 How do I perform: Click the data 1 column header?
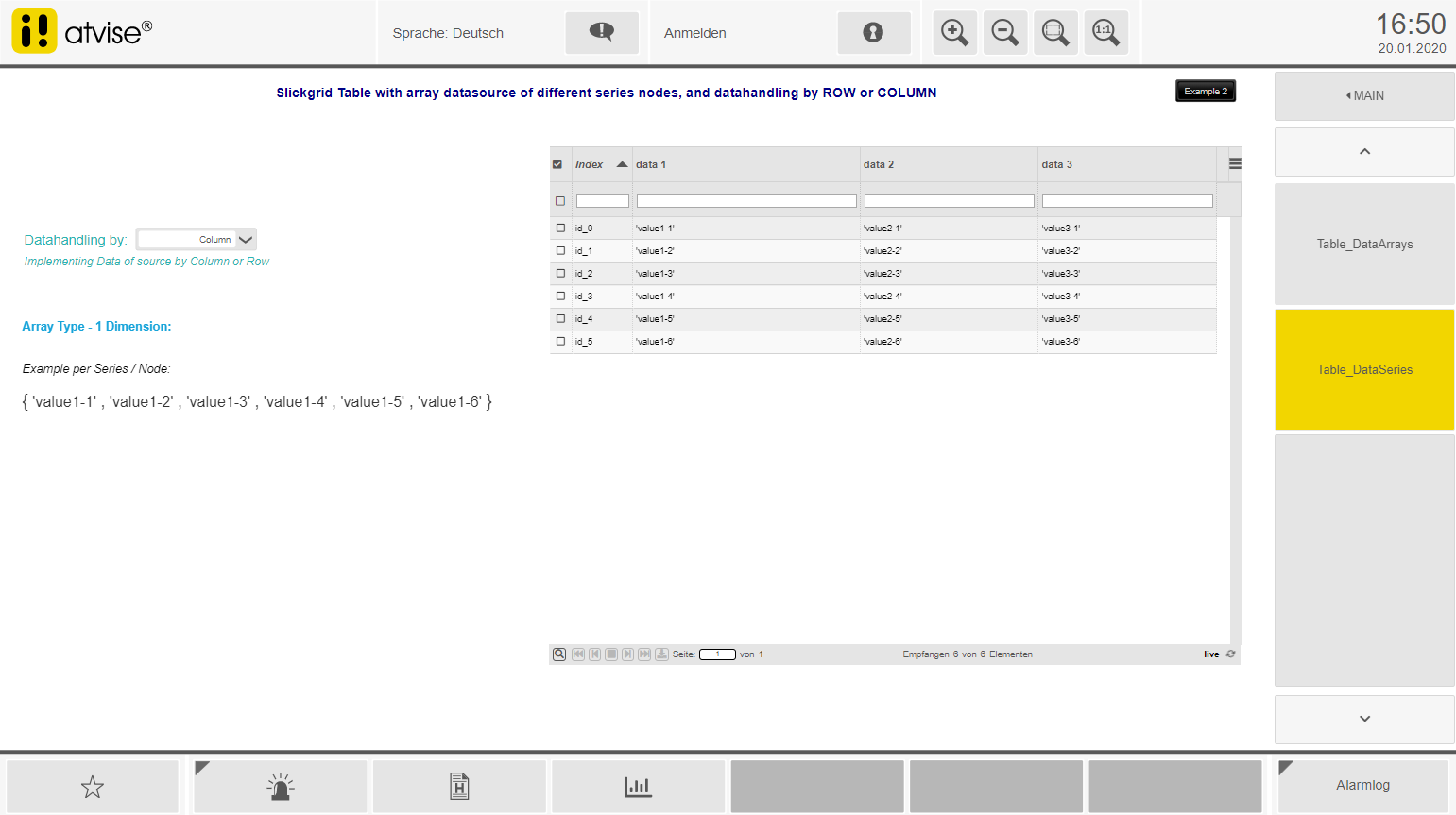pos(746,164)
